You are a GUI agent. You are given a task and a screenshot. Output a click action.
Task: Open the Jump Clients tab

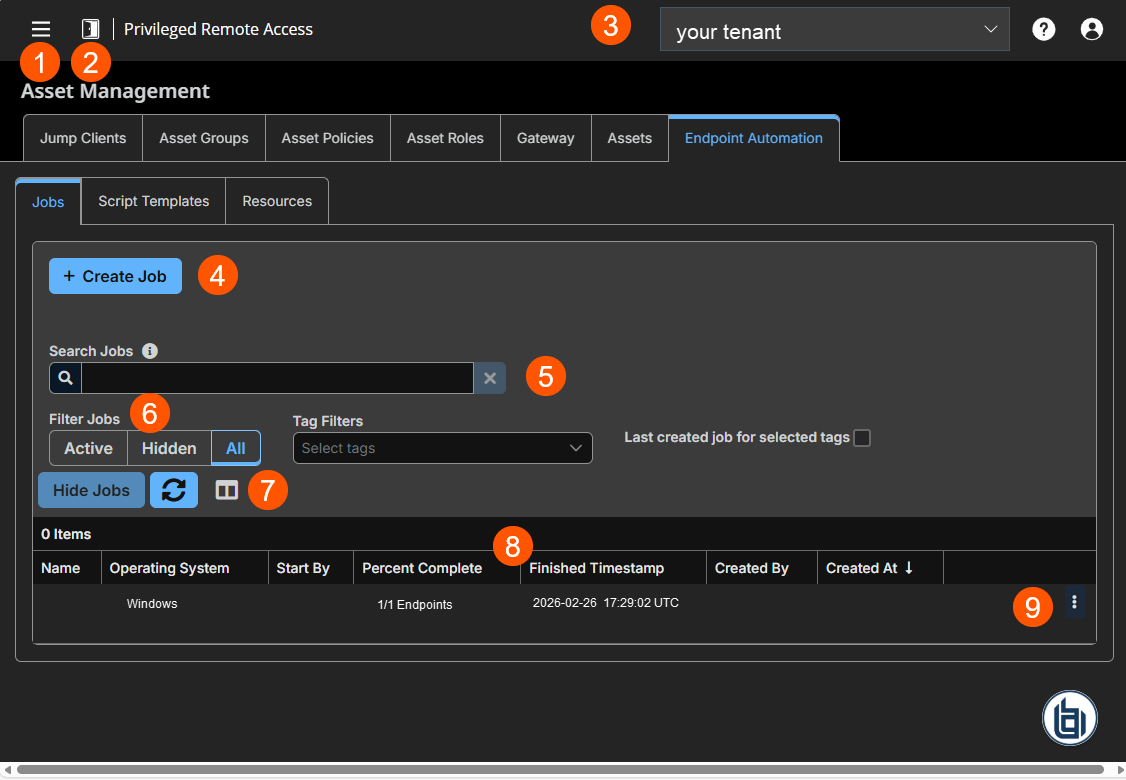click(x=82, y=137)
